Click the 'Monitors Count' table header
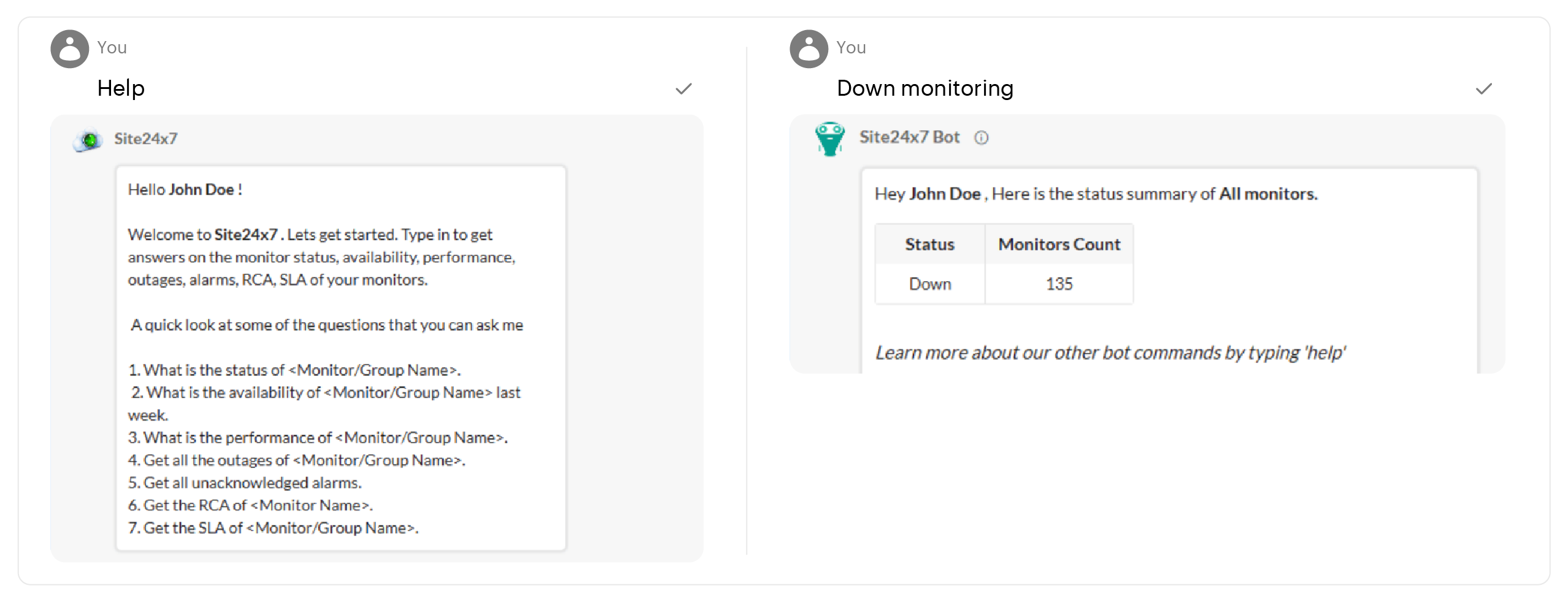Viewport: 1568px width, 602px height. coord(1059,244)
